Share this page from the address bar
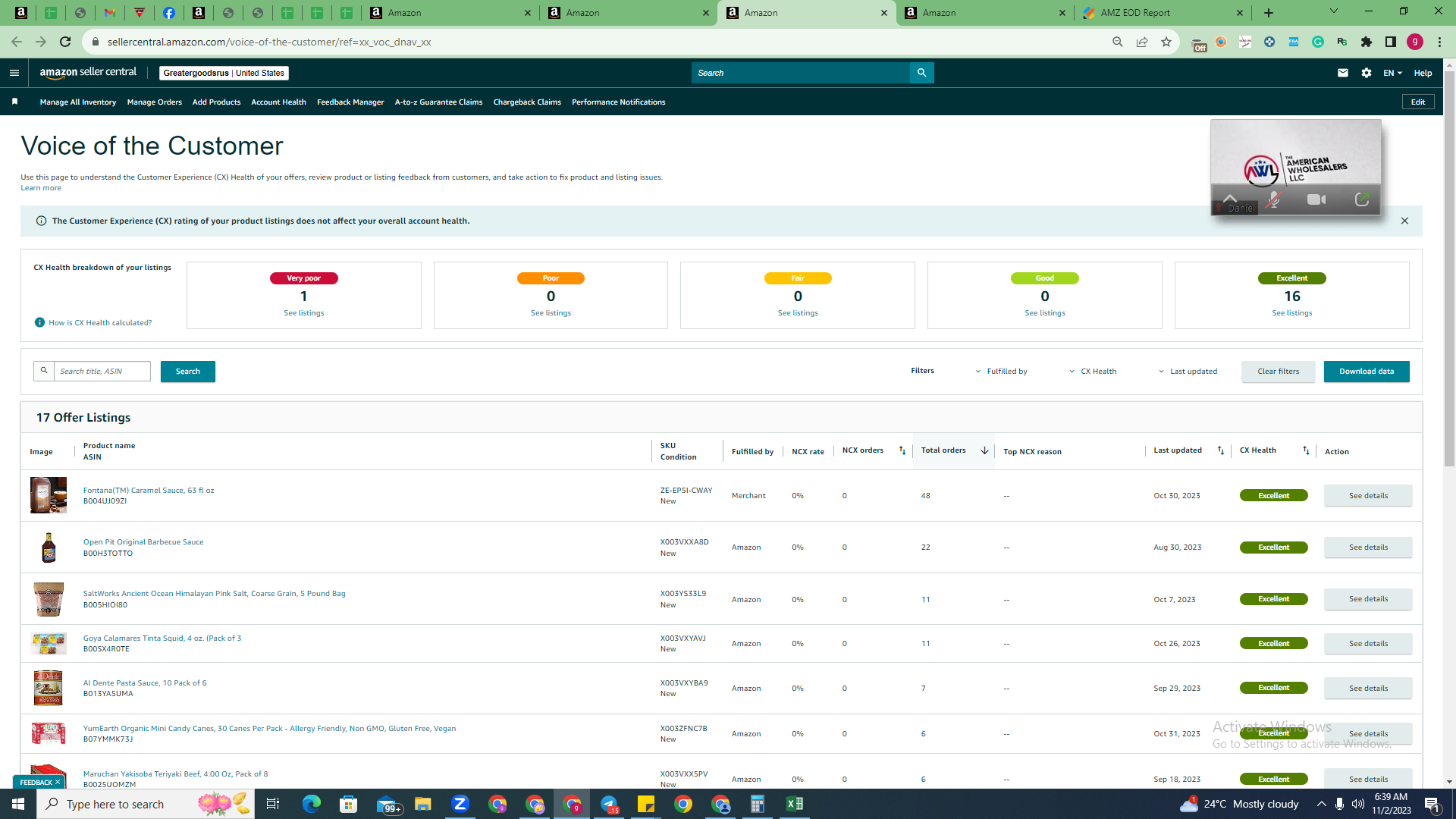 click(x=1141, y=42)
